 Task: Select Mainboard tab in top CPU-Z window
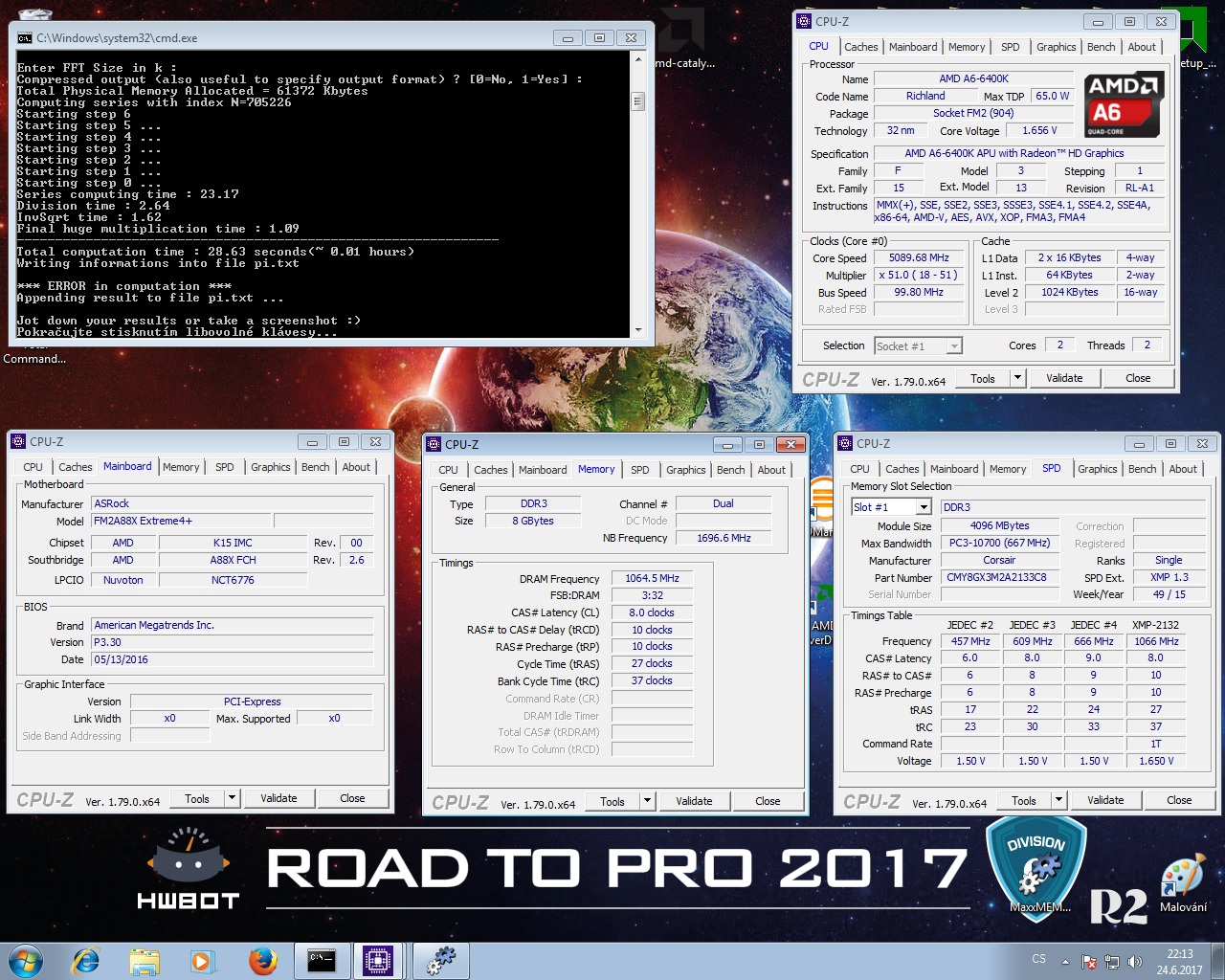click(913, 47)
